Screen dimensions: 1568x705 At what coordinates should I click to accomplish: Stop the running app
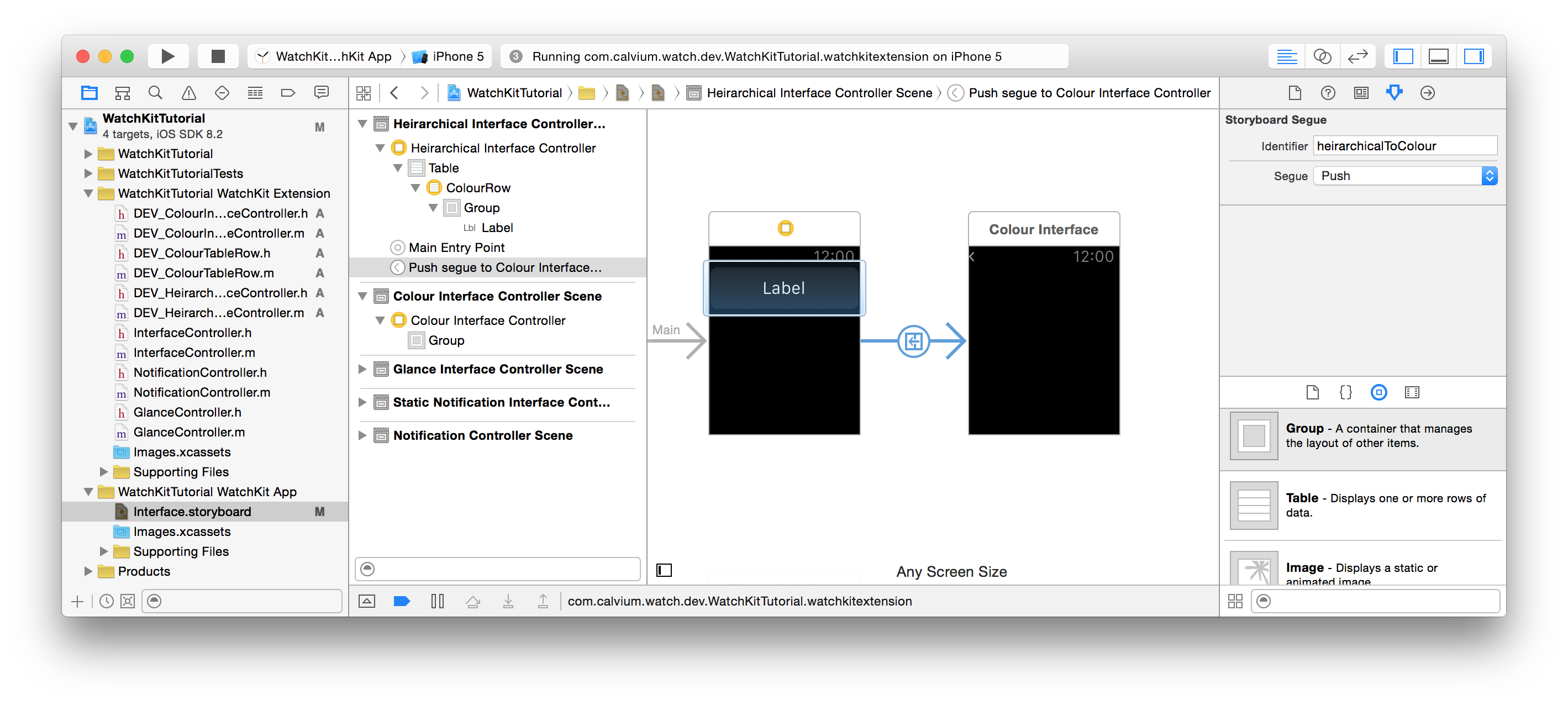tap(218, 56)
